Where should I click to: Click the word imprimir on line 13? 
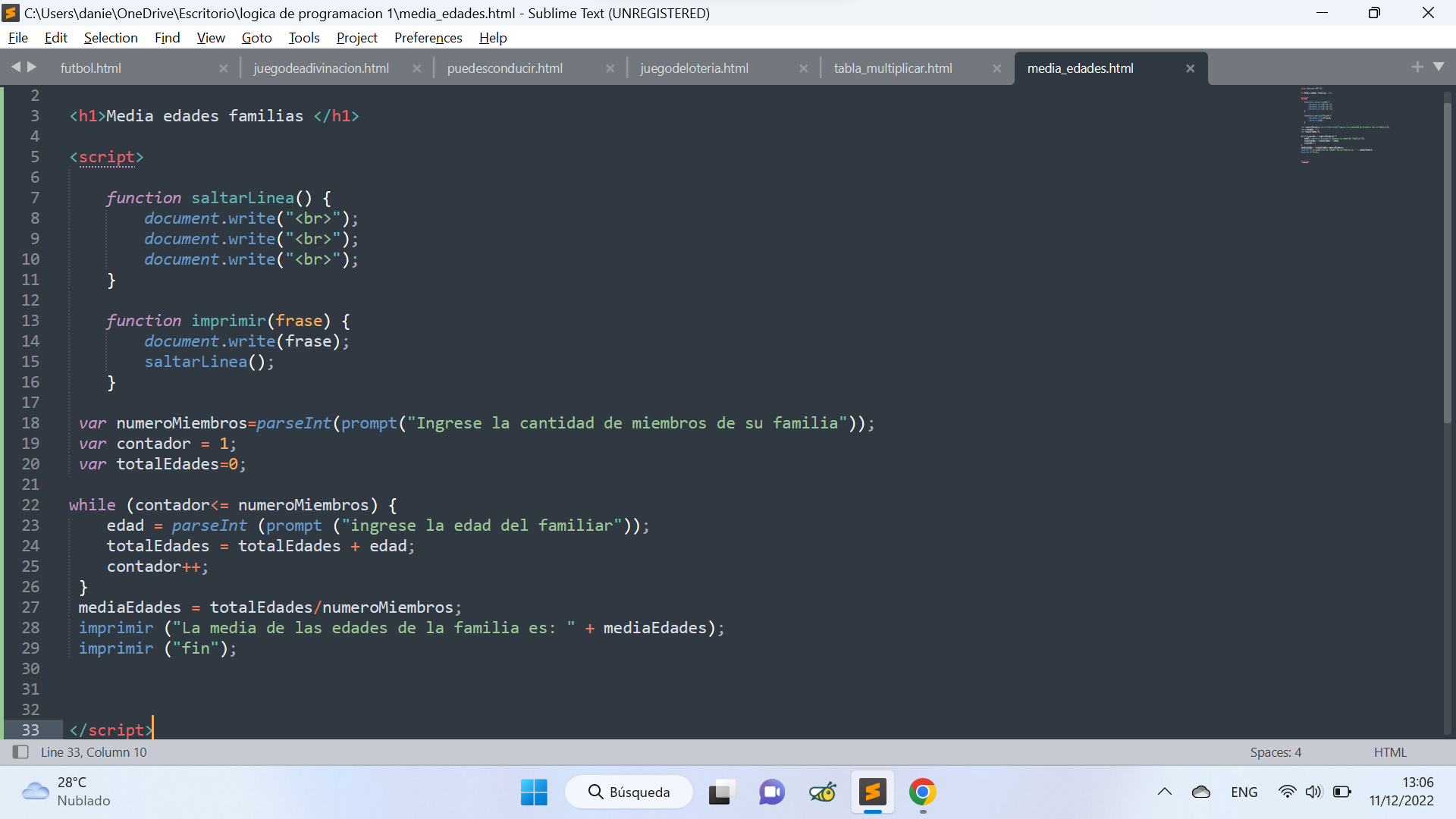(228, 321)
